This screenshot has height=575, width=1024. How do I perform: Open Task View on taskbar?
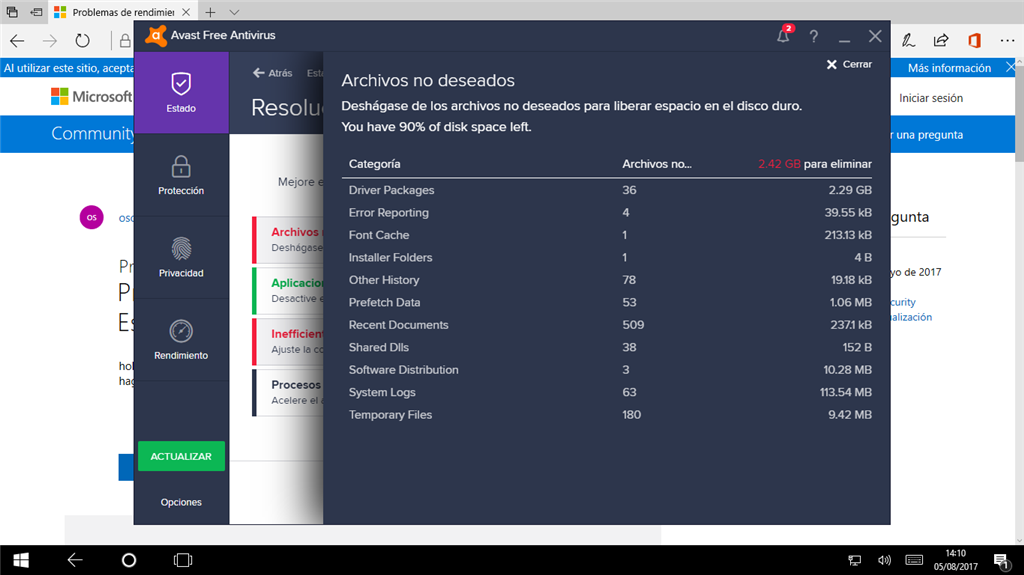coord(183,560)
